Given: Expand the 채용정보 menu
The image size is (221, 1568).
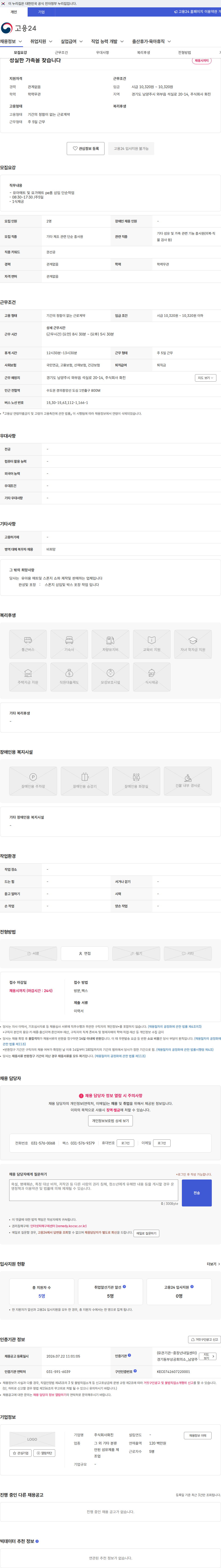Looking at the screenshot, I should pos(11,41).
